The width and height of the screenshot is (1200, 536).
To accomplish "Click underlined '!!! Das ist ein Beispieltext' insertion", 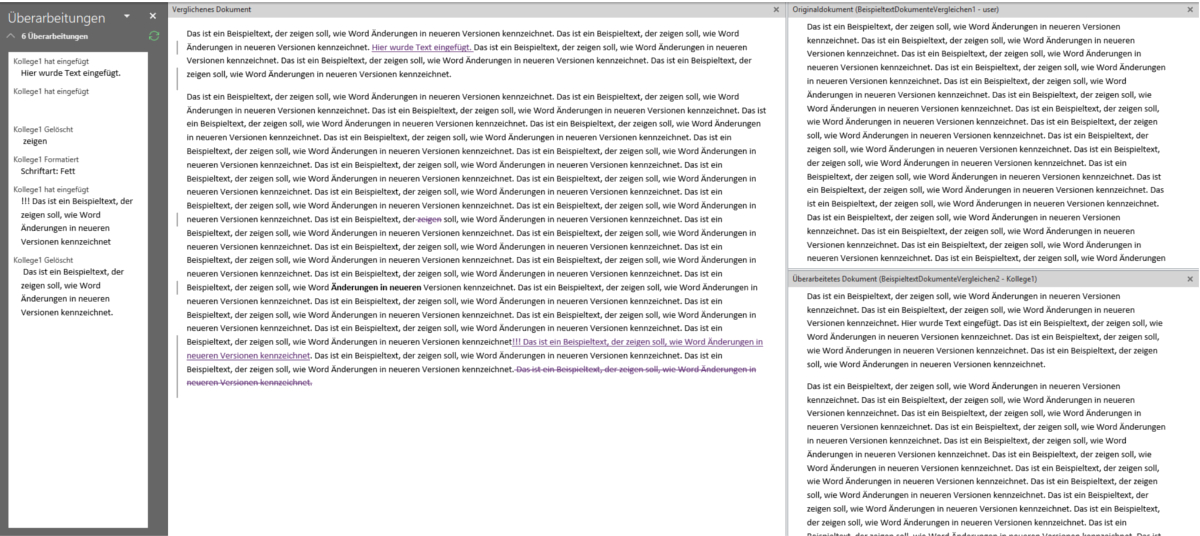I will pyautogui.click(x=636, y=342).
